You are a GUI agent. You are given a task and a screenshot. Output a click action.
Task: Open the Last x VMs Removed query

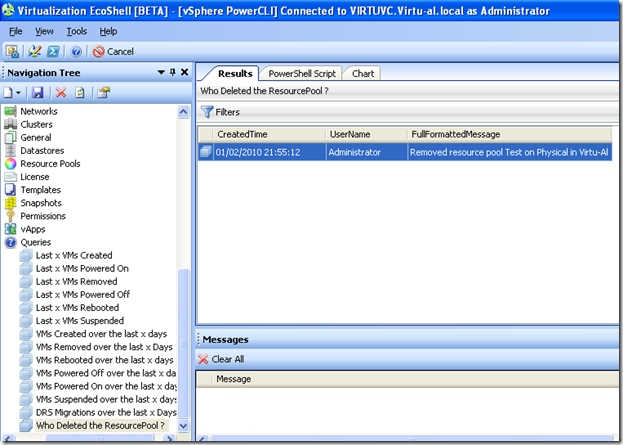coord(77,282)
